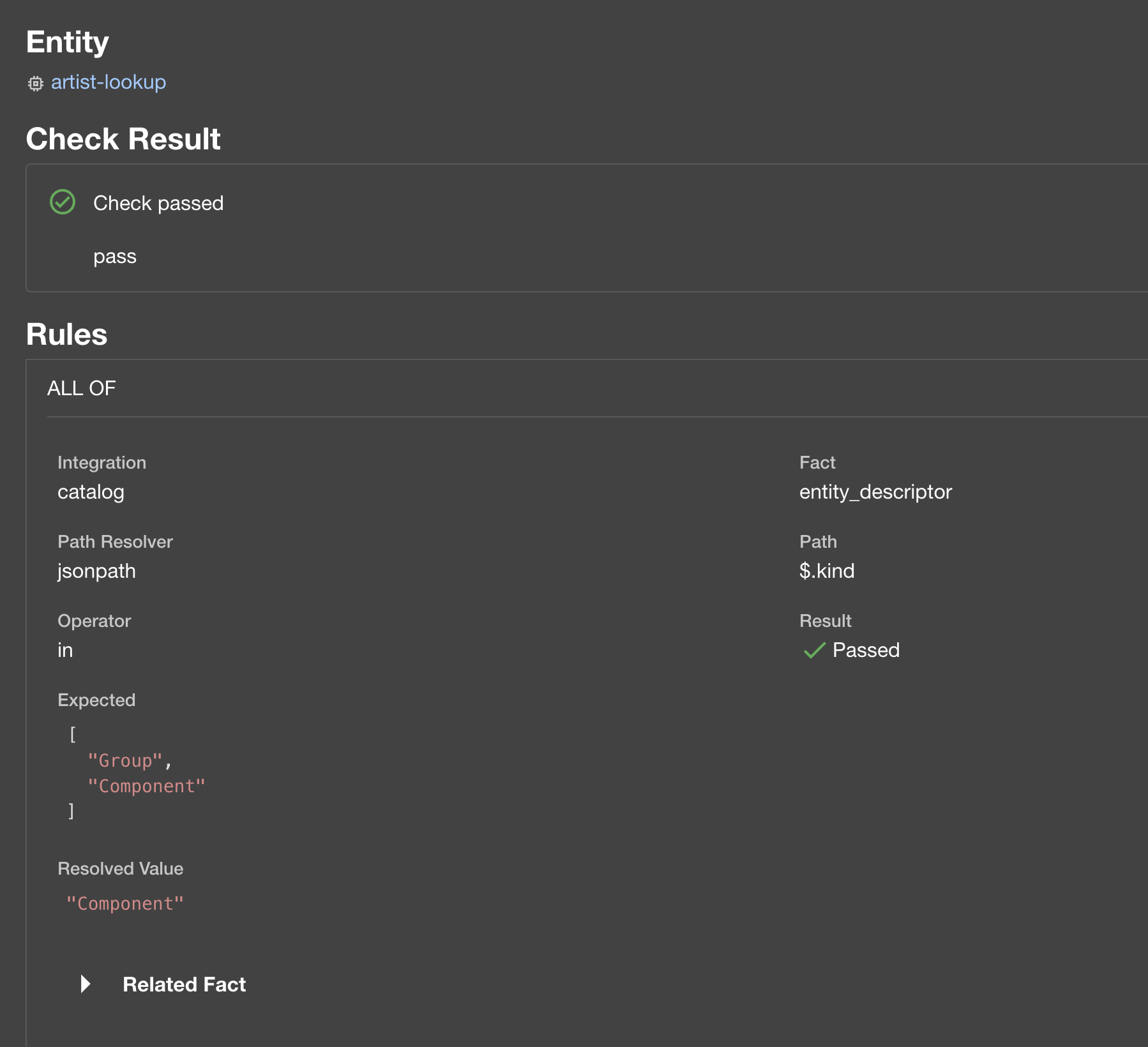Click the 'Resolved Value' label
The width and height of the screenshot is (1148, 1047).
(x=121, y=869)
